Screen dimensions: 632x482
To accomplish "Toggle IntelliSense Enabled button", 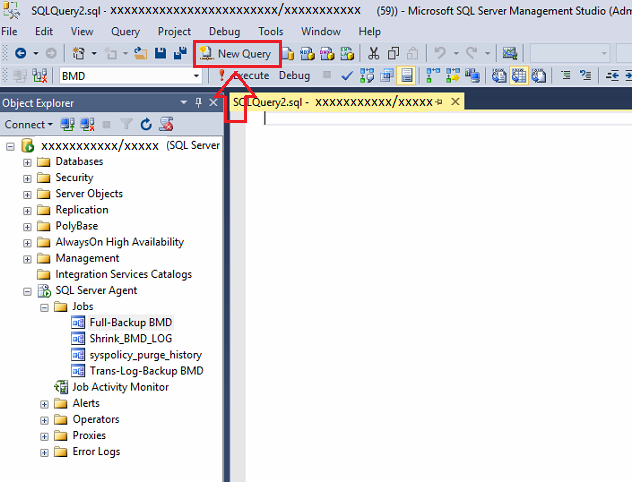I will coord(407,76).
